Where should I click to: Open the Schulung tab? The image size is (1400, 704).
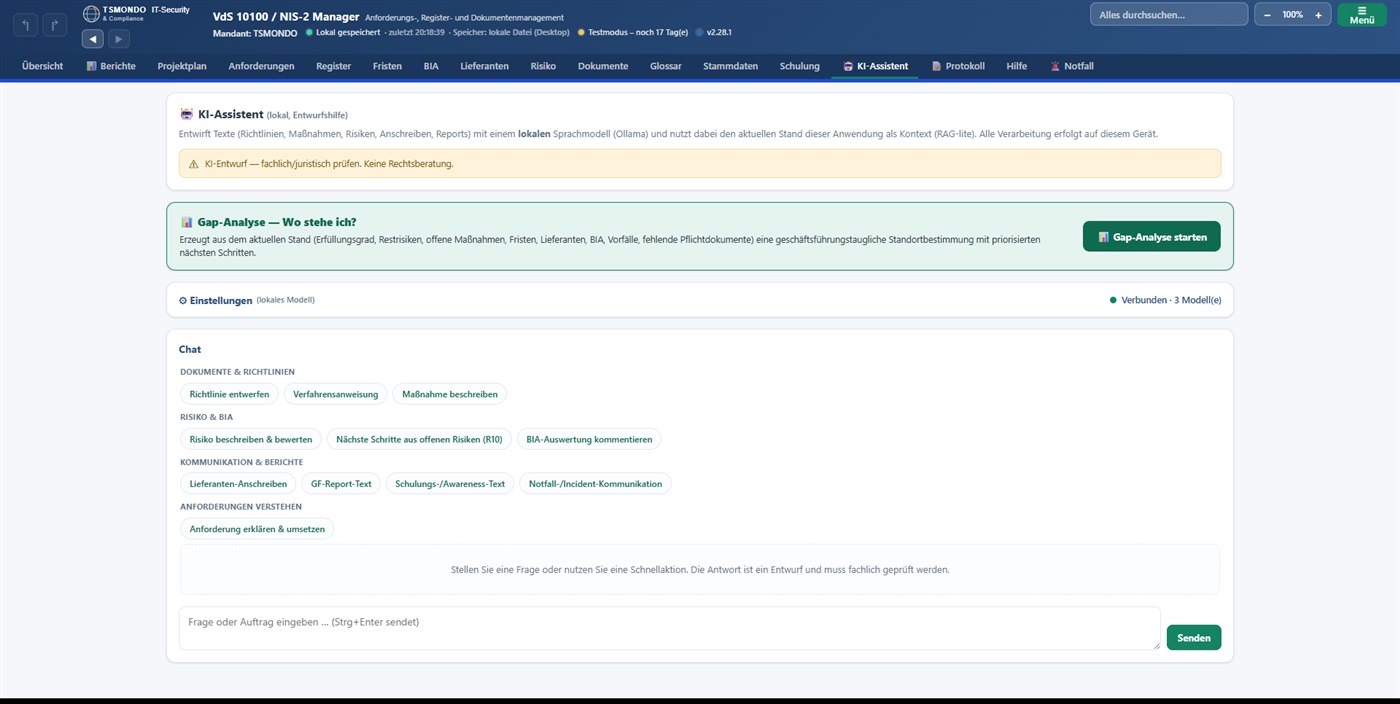[x=799, y=66]
